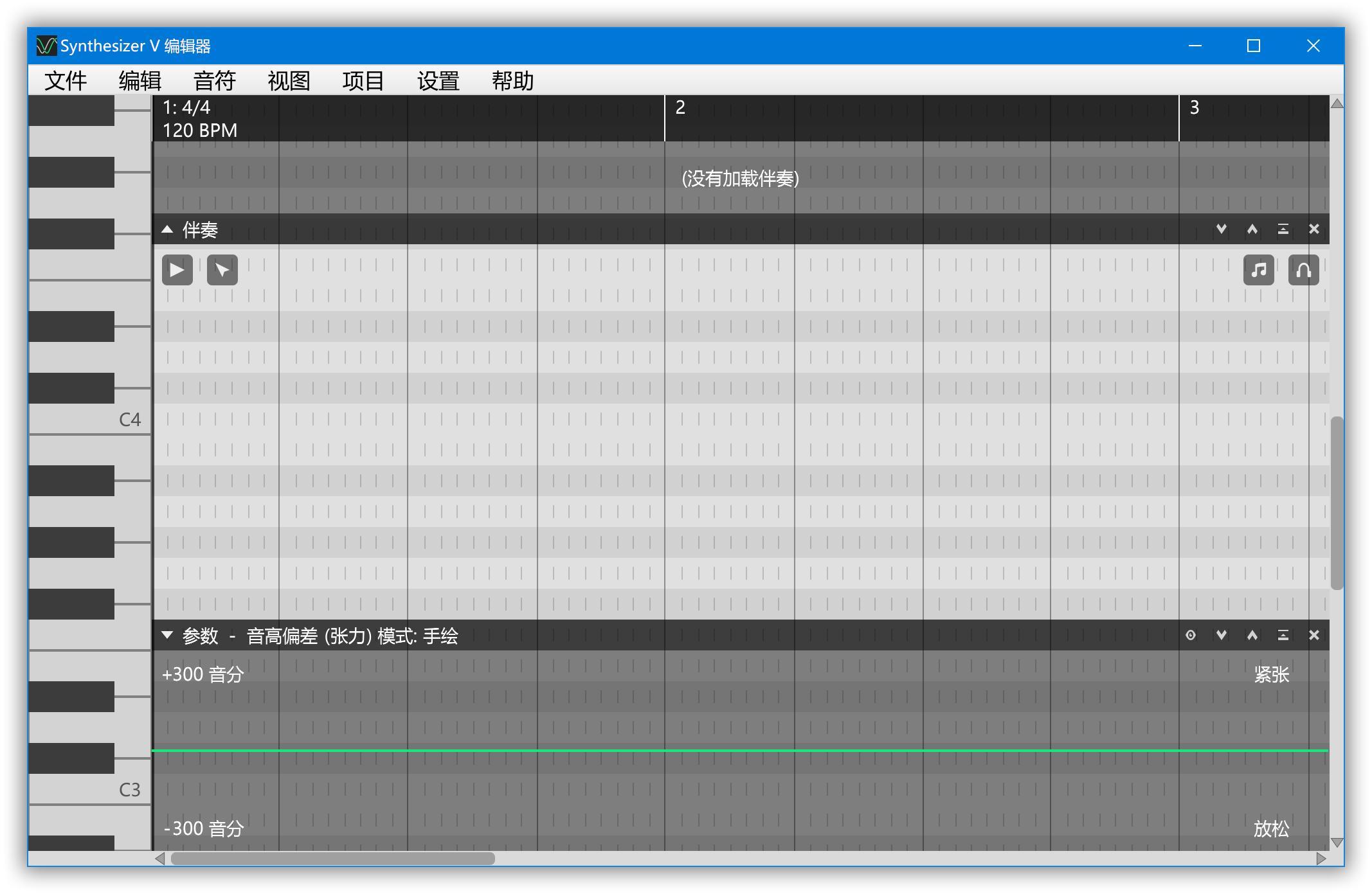The image size is (1372, 894).
Task: Open the 音符 menu
Action: [x=214, y=81]
